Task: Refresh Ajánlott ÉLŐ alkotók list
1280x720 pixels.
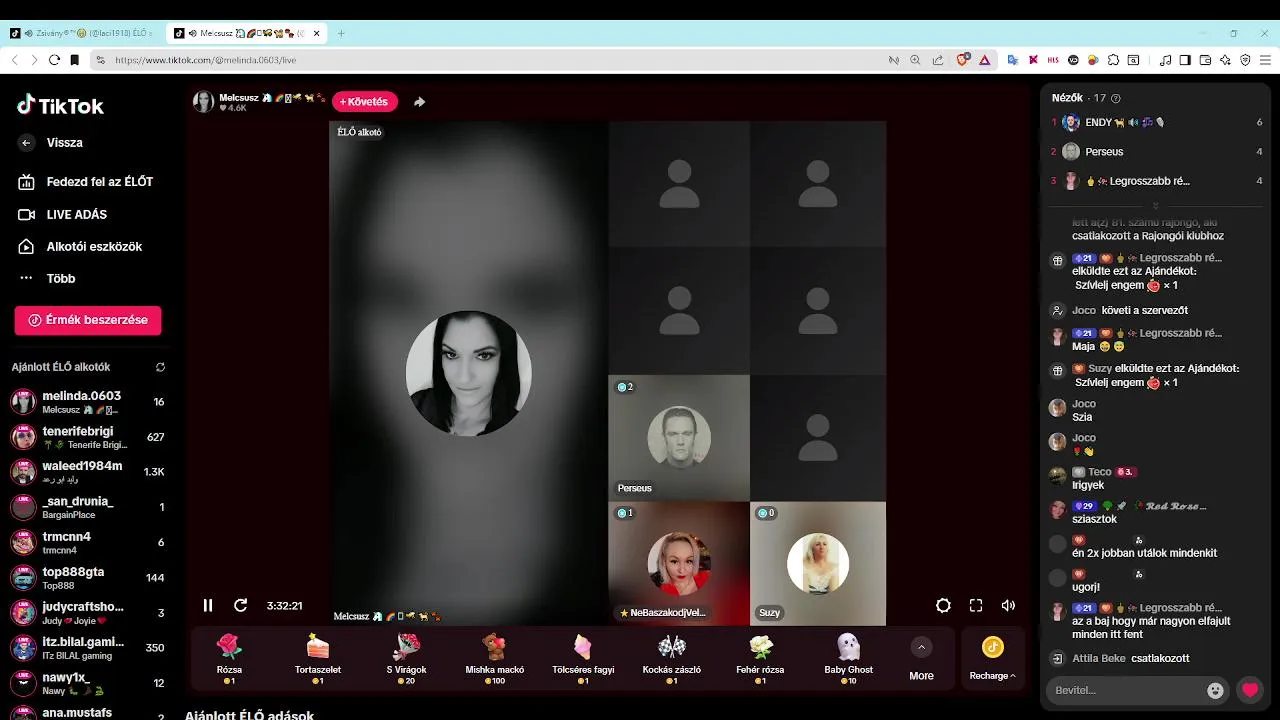Action: coord(160,367)
